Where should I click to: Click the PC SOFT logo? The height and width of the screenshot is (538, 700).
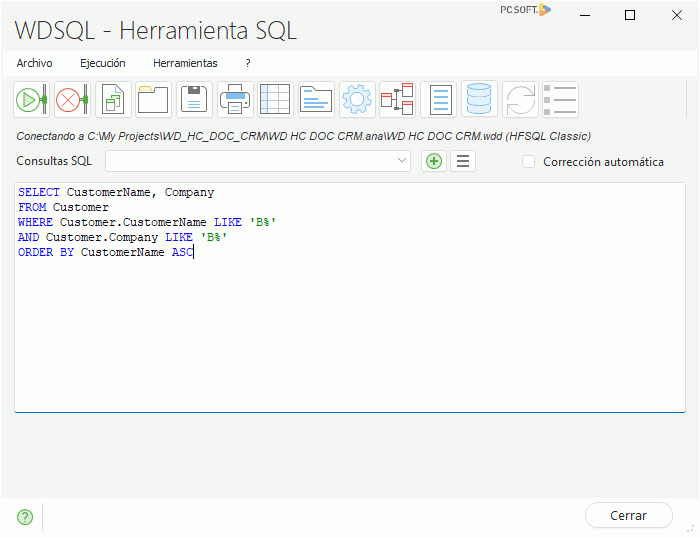pos(525,10)
